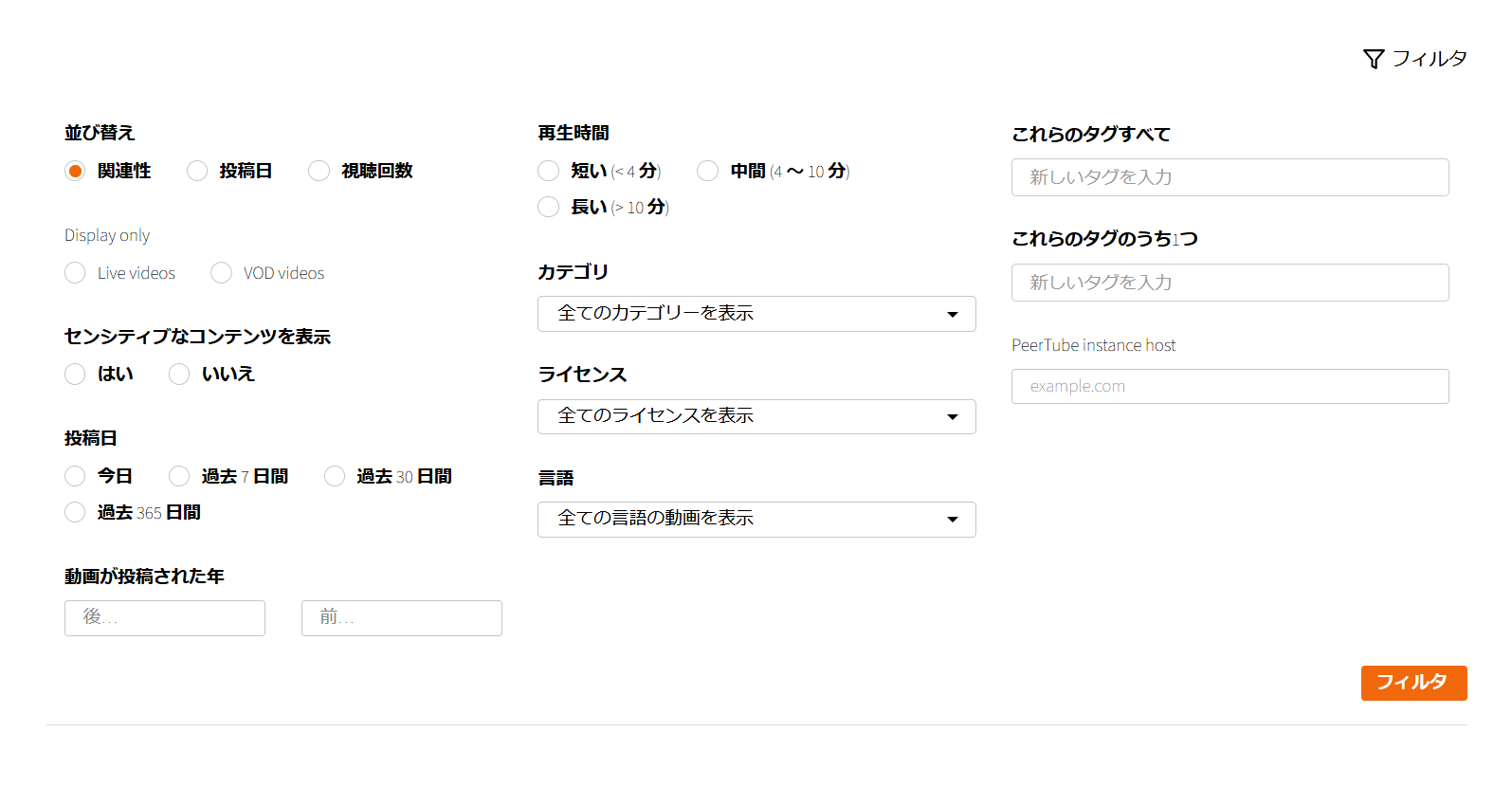The height and width of the screenshot is (806, 1512).
Task: Click the 前... year input field
Action: pos(401,617)
